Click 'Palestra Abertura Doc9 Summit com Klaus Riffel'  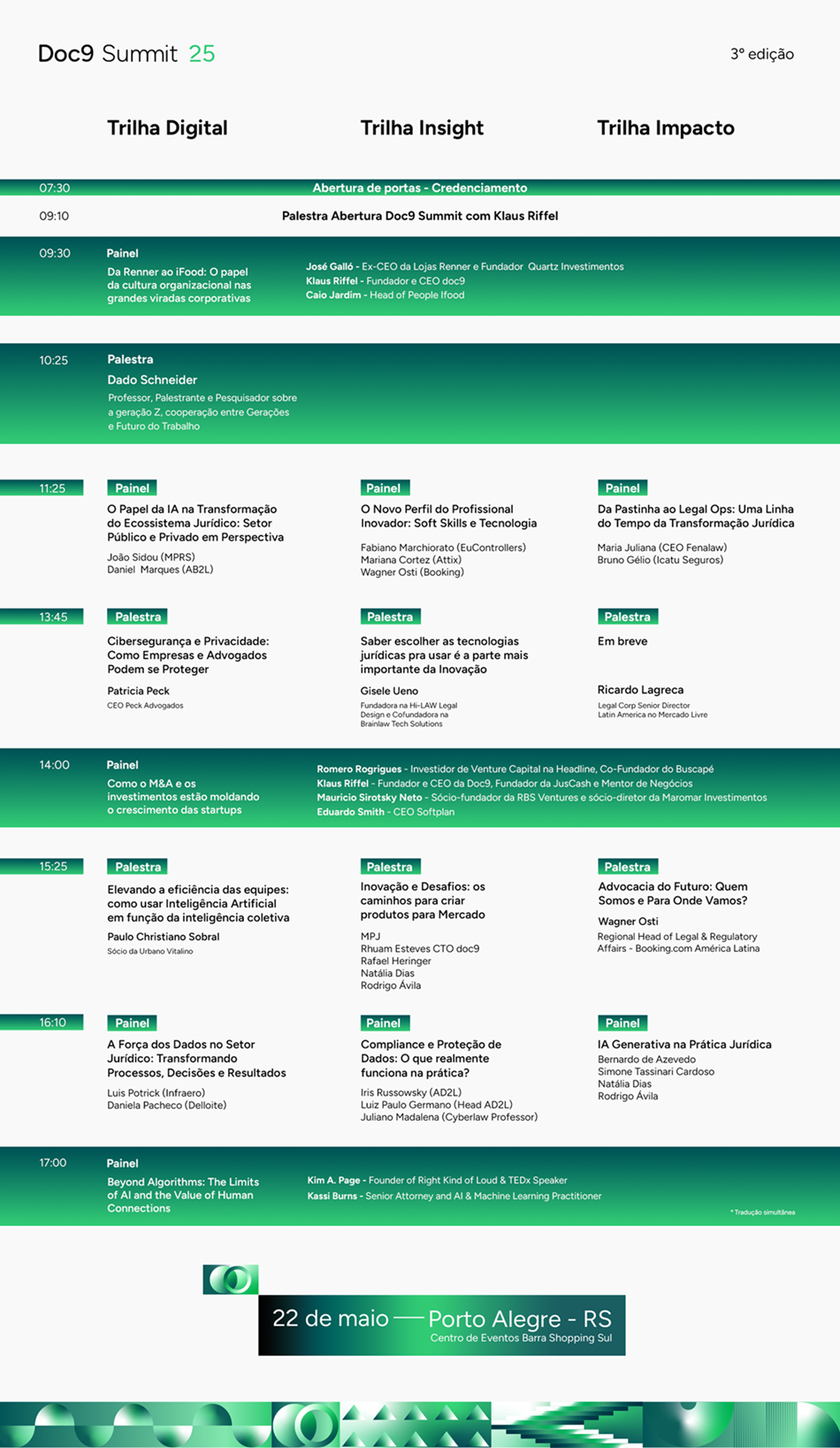coord(420,216)
